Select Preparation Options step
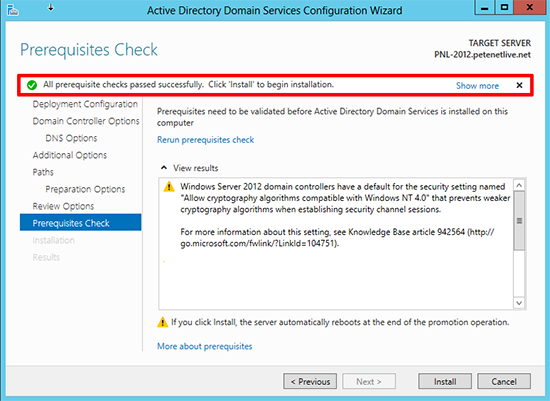Screen dimensions: 550x401 click(85, 189)
